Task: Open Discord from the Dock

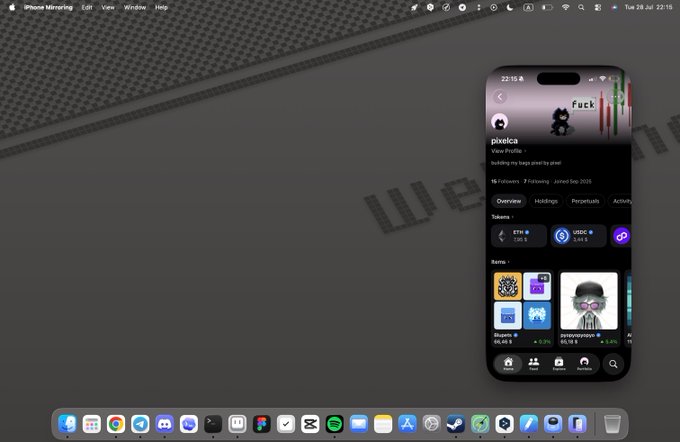Action: point(165,424)
